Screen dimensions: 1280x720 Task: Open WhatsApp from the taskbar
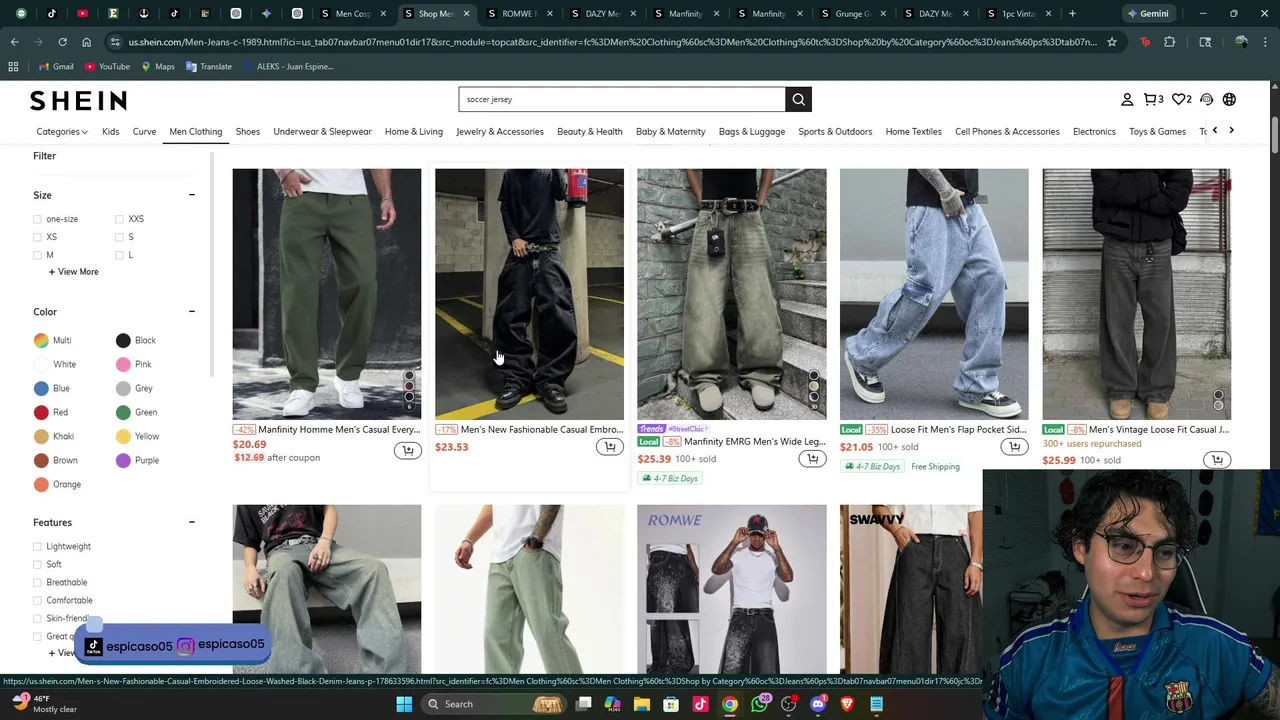759,704
